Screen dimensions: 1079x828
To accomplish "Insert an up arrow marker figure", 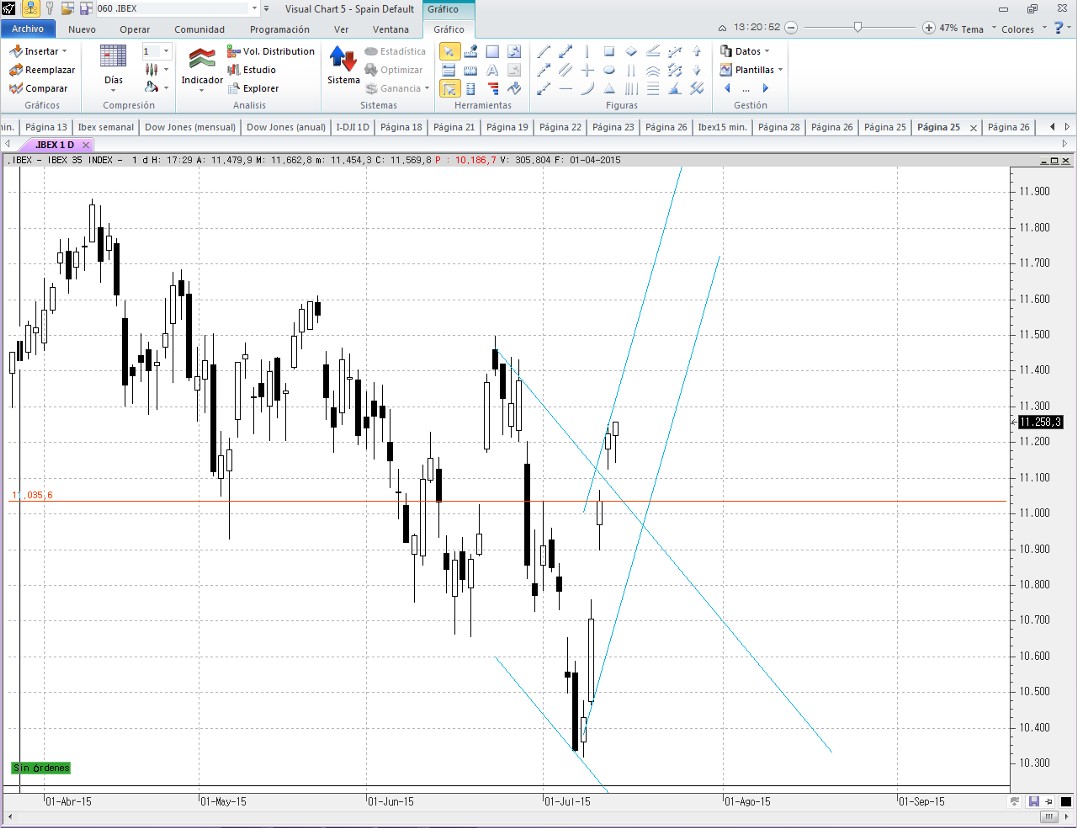I will (x=696, y=52).
